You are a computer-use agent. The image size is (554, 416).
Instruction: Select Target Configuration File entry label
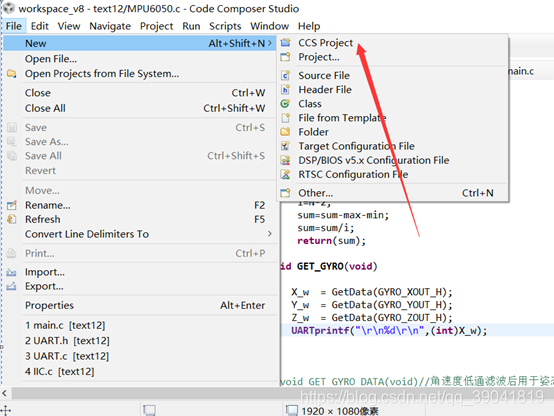coord(356,146)
